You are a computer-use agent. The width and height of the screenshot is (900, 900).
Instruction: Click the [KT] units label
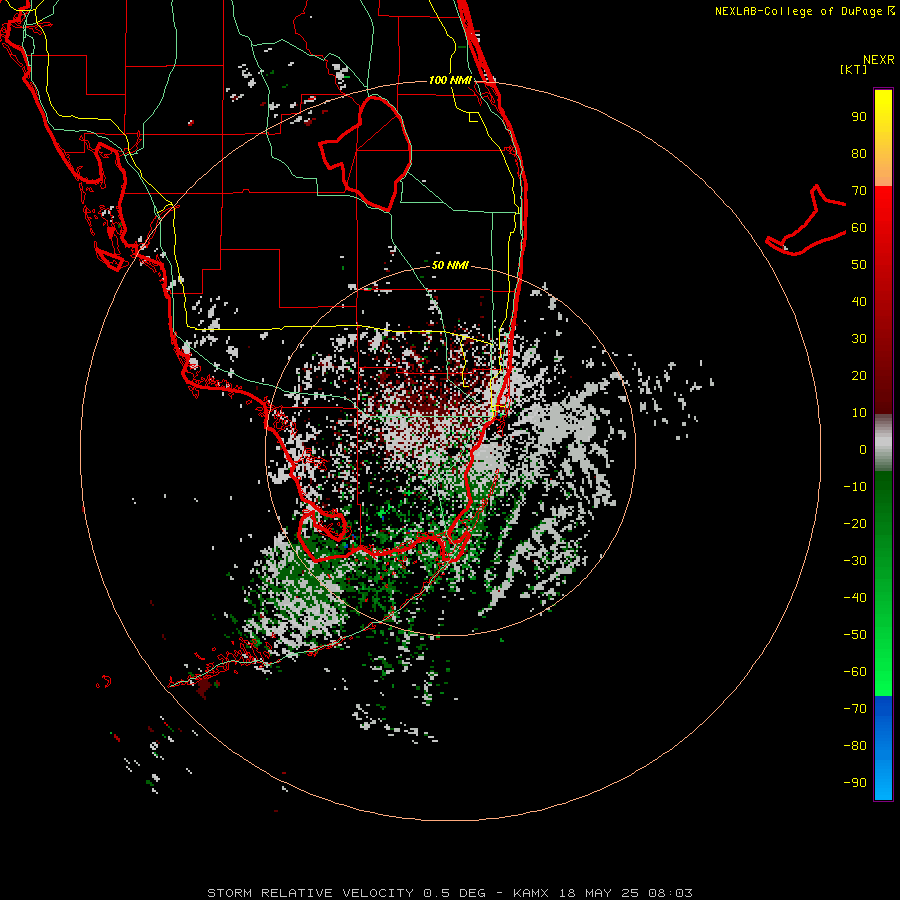(x=854, y=69)
